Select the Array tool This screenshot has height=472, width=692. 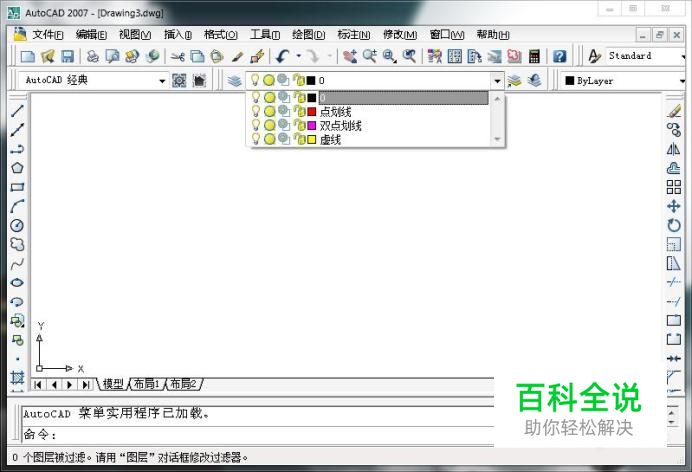click(x=674, y=187)
